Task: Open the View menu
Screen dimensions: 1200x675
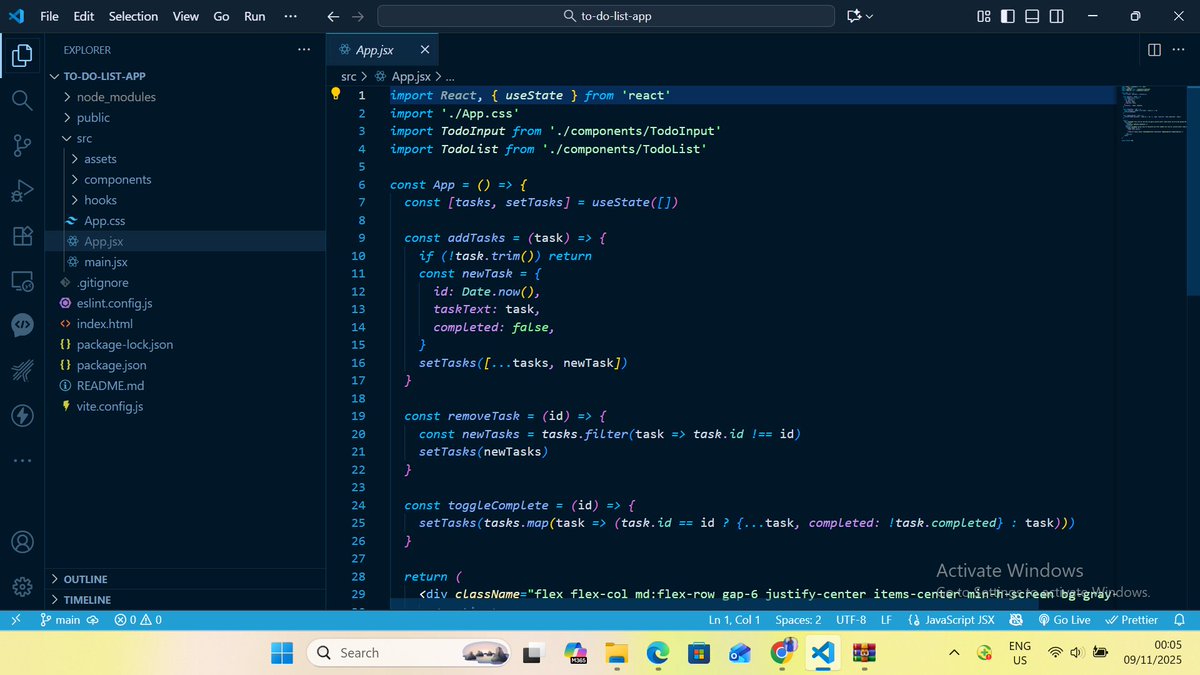Action: tap(185, 15)
